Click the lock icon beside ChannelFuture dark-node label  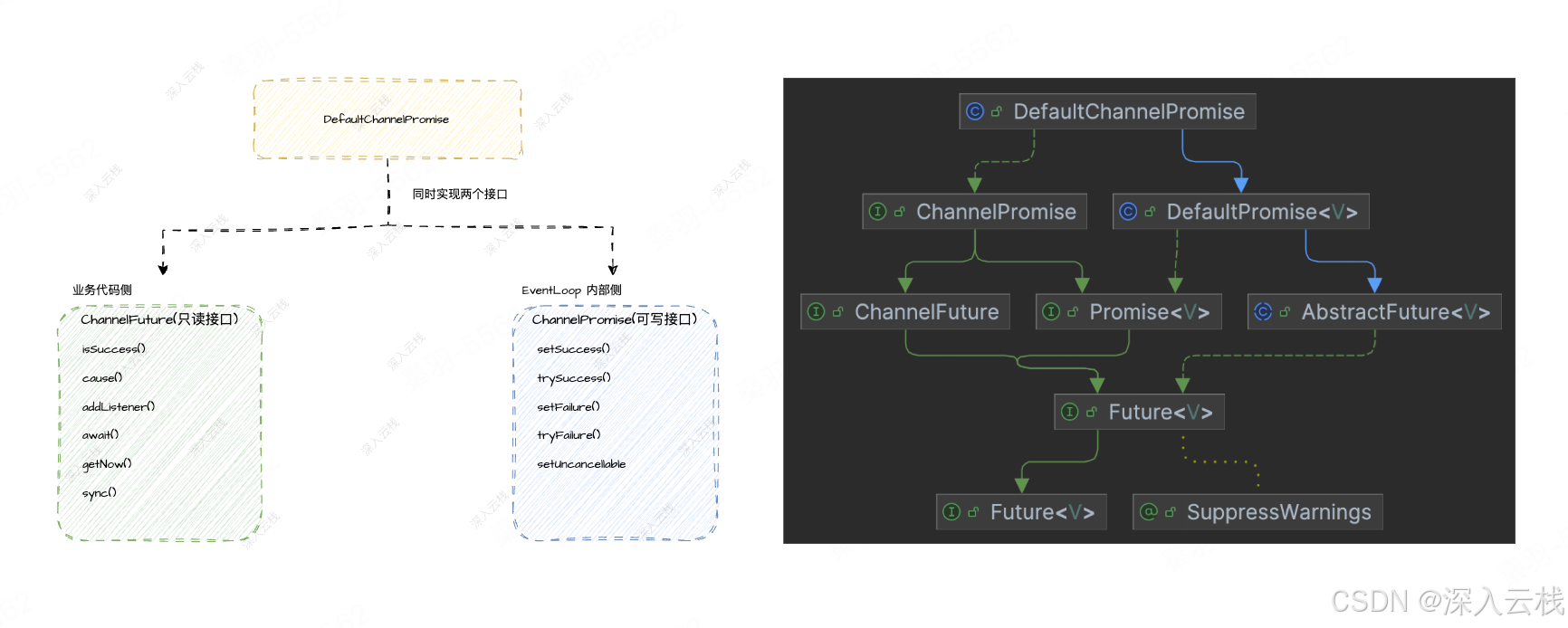coord(837,313)
